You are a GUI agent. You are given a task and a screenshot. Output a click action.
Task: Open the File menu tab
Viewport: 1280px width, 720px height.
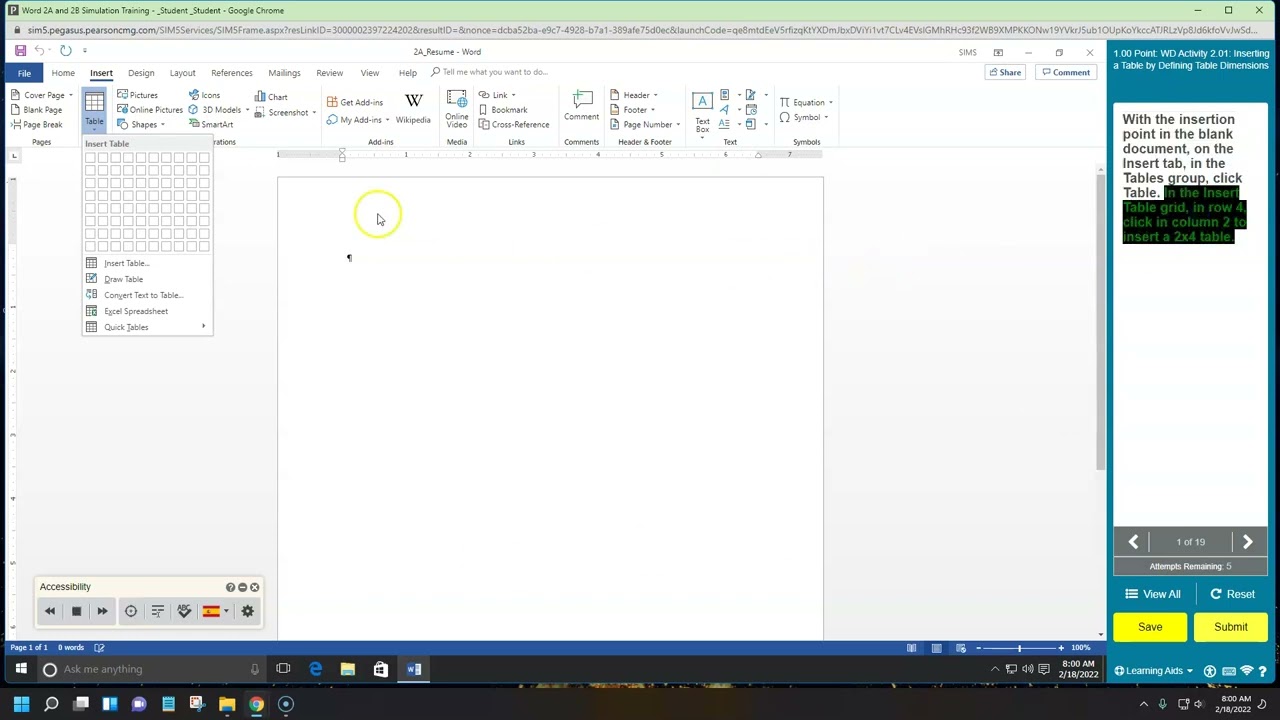(24, 73)
